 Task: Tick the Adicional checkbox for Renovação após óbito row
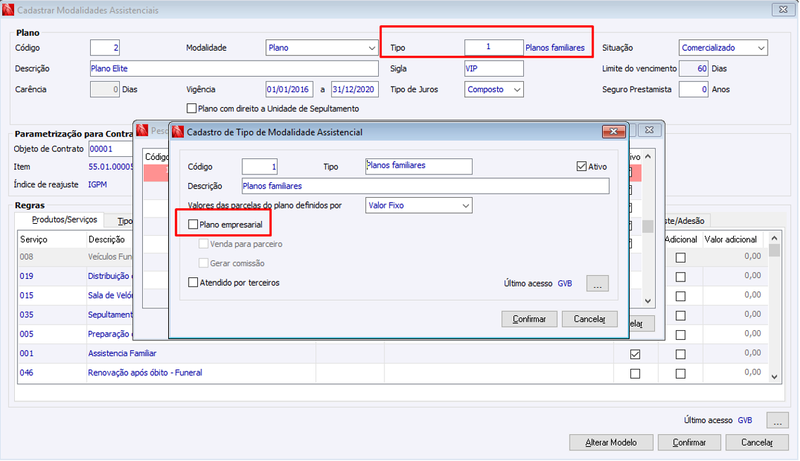click(x=680, y=373)
